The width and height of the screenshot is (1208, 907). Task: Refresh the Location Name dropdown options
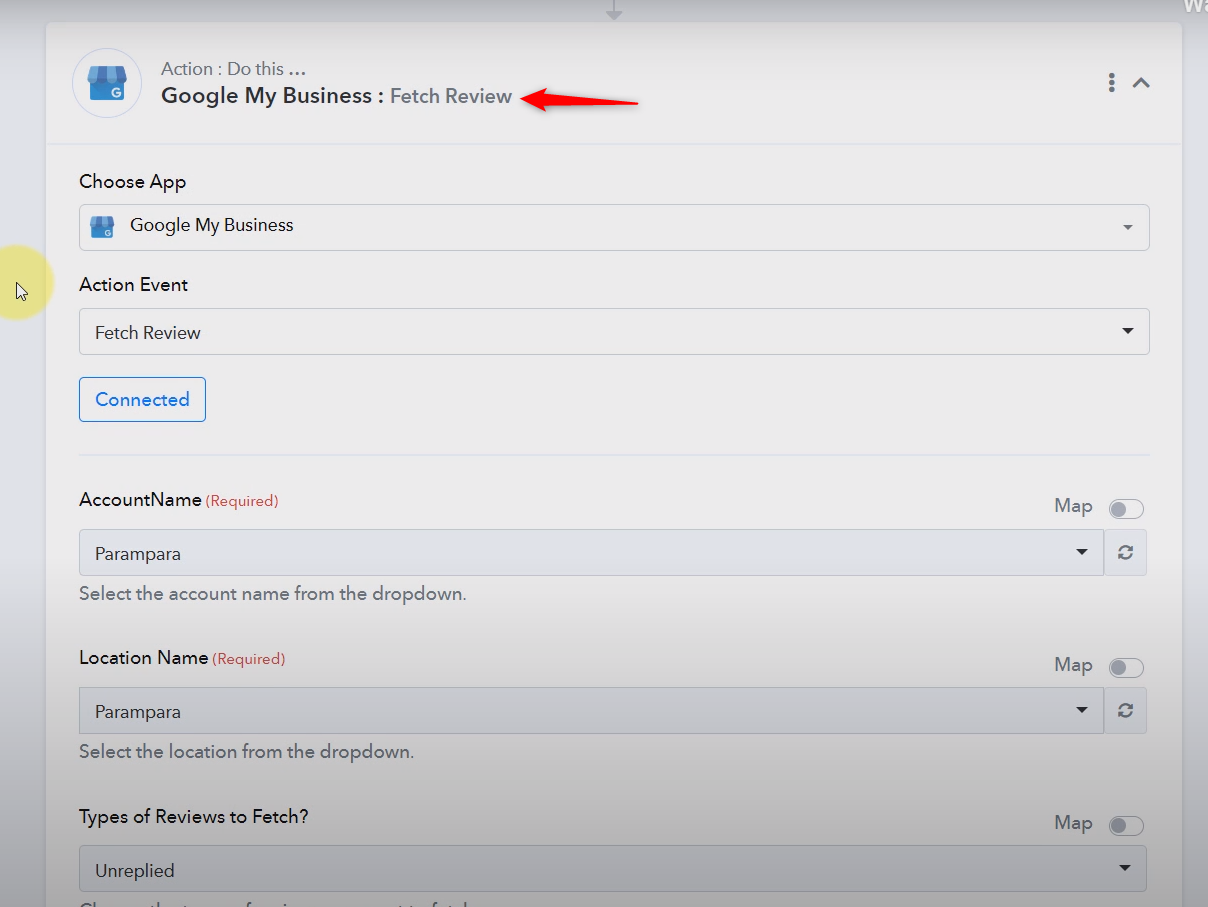[1126, 711]
